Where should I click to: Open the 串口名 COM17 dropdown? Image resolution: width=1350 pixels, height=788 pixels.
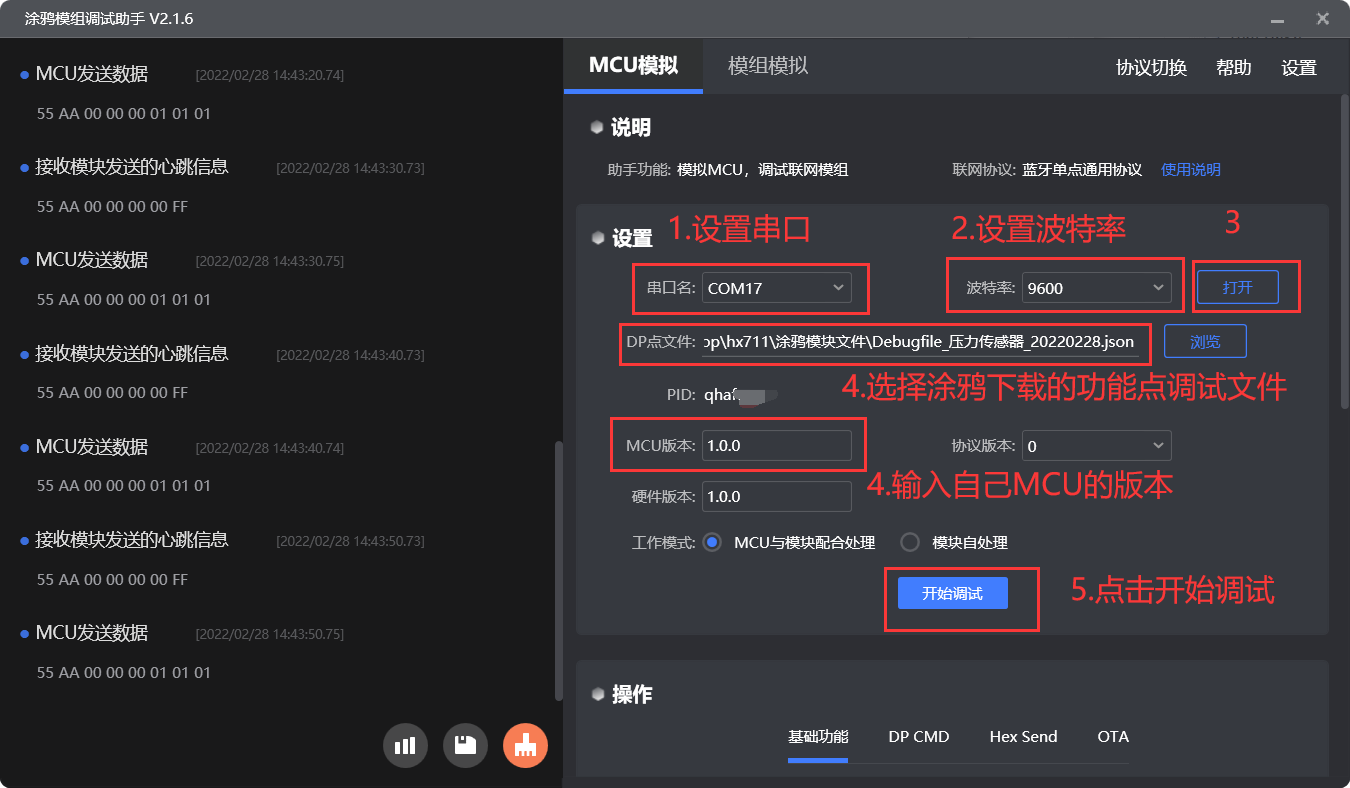click(x=777, y=288)
